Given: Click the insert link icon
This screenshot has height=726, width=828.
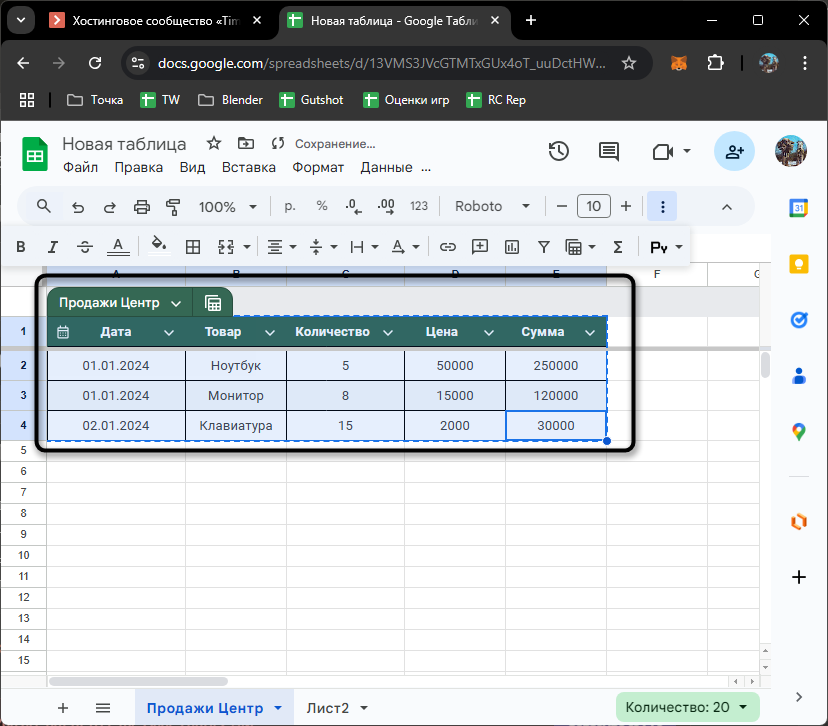Looking at the screenshot, I should [448, 247].
